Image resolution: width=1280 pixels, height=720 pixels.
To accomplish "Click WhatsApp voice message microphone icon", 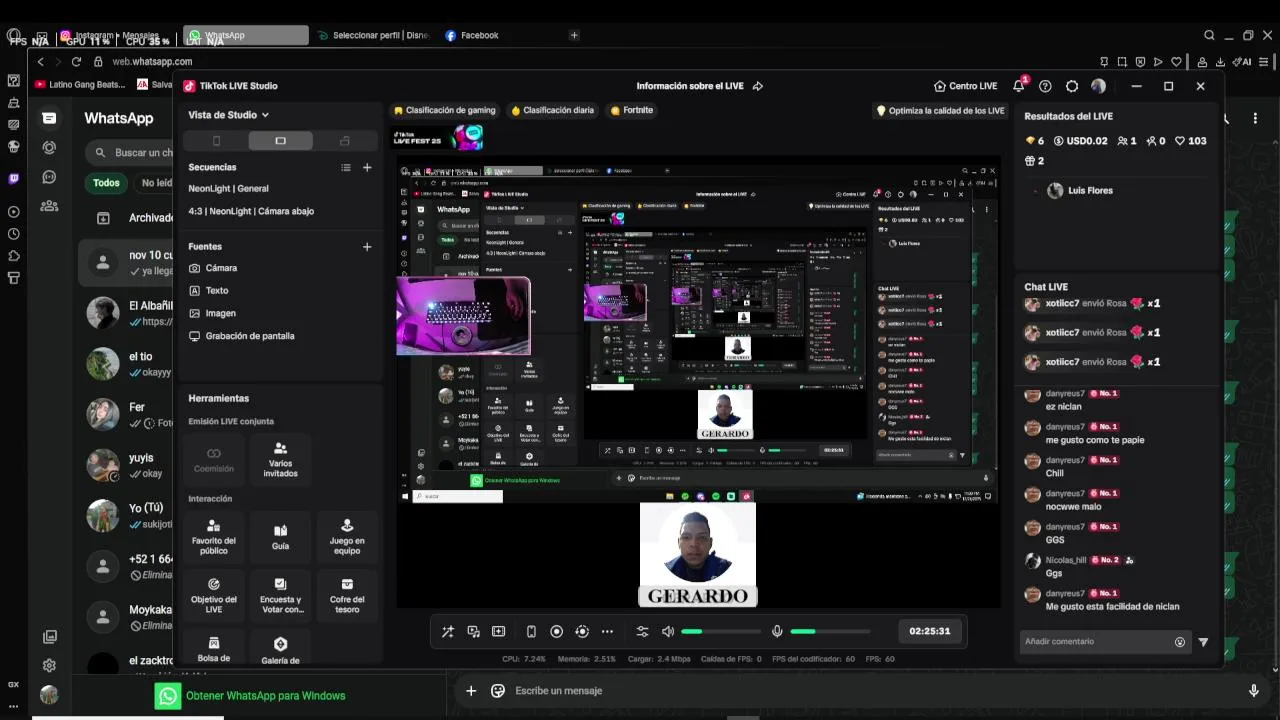I will tap(1254, 691).
